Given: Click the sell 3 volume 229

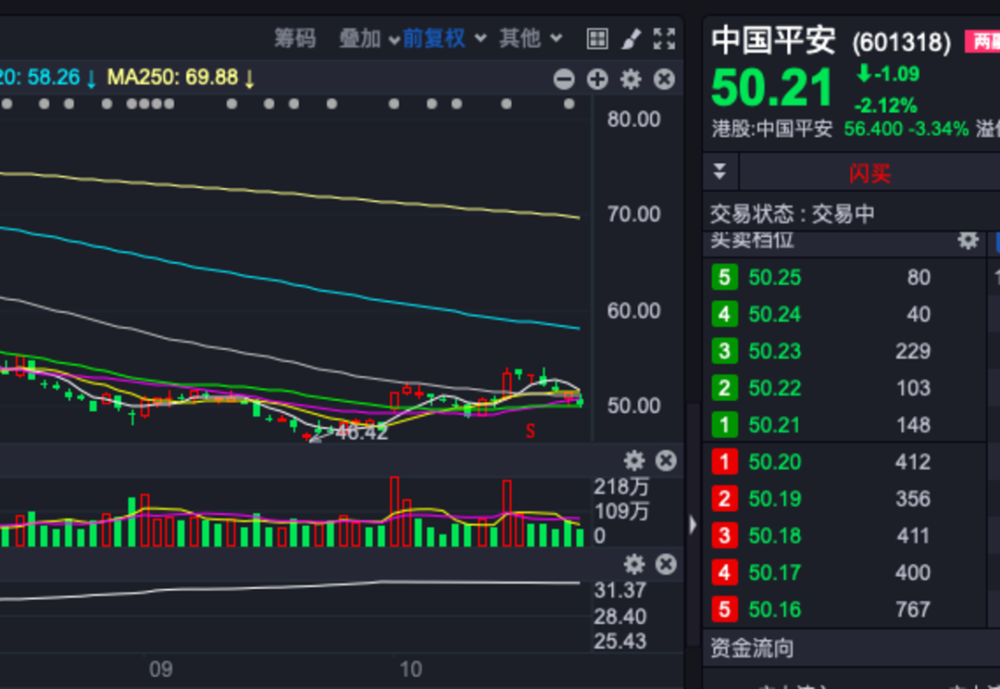Looking at the screenshot, I should coord(913,352).
